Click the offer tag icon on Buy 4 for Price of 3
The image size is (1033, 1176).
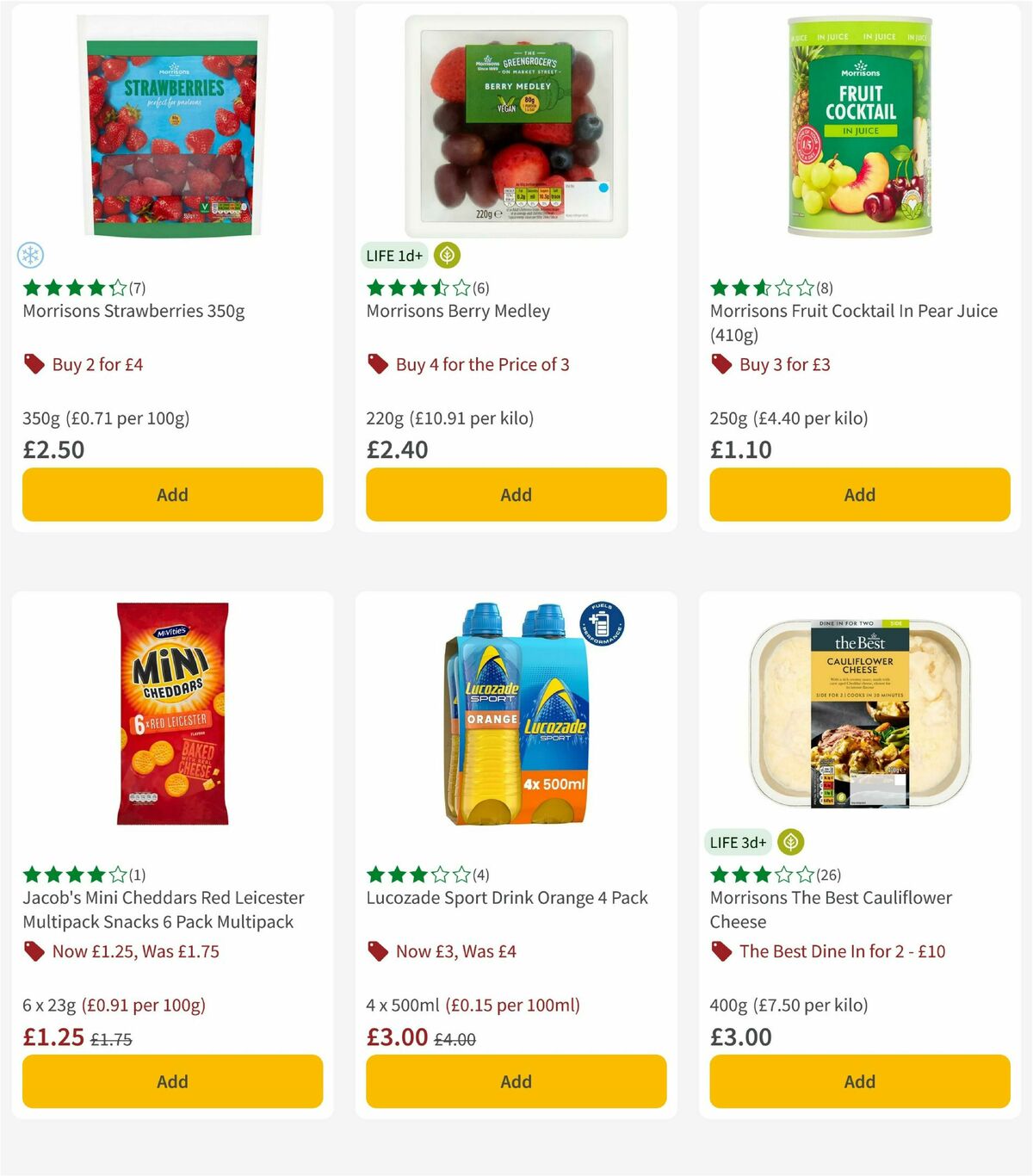click(376, 364)
